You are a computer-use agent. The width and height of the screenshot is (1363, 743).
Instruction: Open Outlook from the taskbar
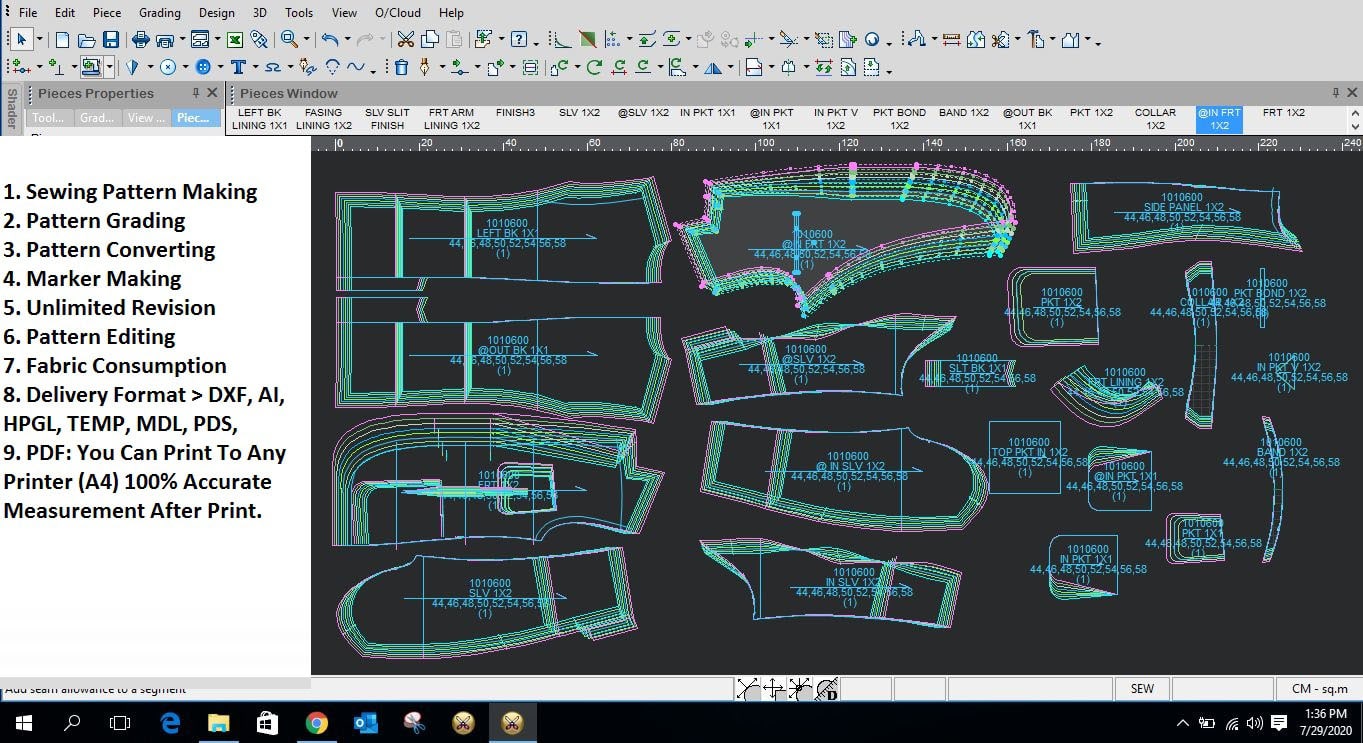[365, 723]
